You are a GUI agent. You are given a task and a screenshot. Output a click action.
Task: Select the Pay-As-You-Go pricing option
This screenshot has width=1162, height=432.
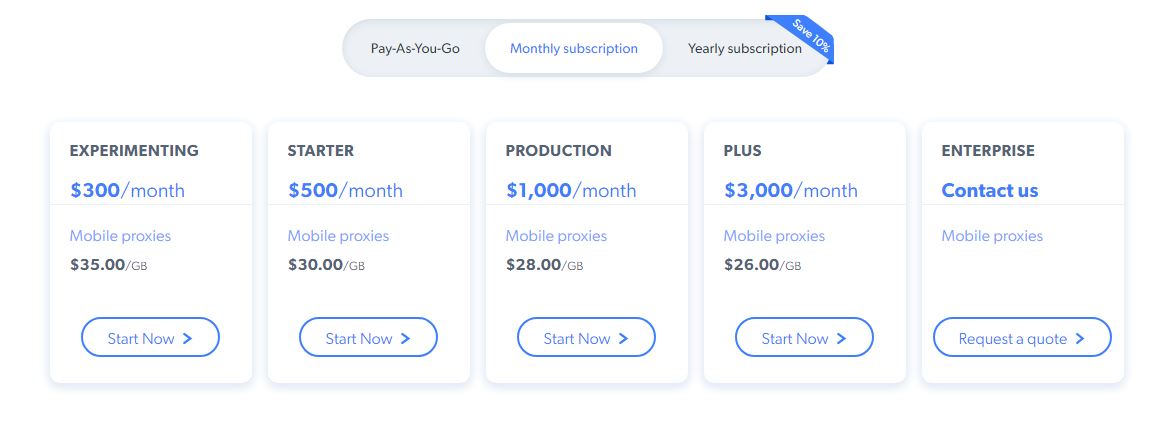coord(415,48)
